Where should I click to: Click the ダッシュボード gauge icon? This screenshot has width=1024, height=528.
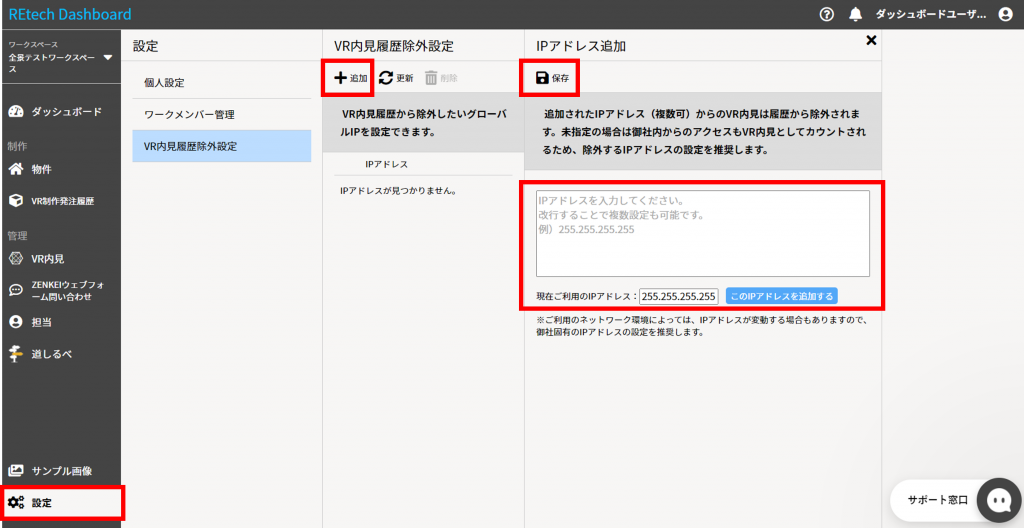click(x=16, y=112)
